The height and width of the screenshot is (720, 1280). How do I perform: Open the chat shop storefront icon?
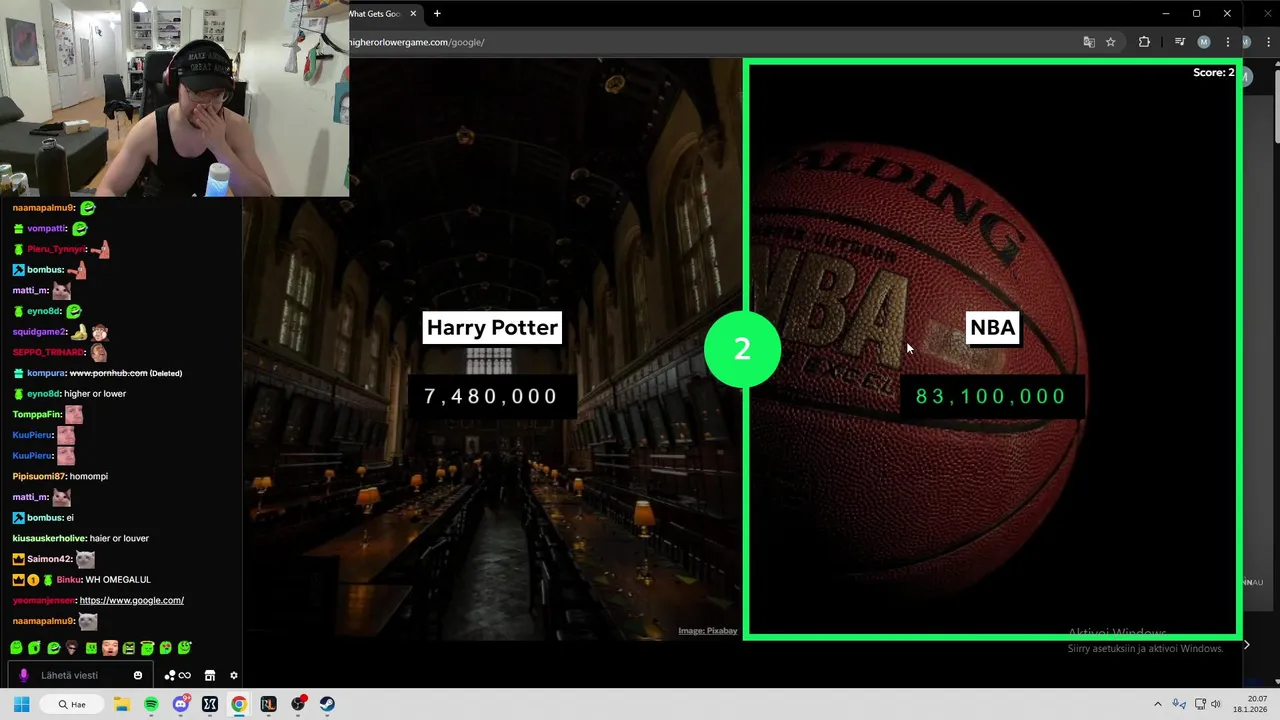[210, 675]
